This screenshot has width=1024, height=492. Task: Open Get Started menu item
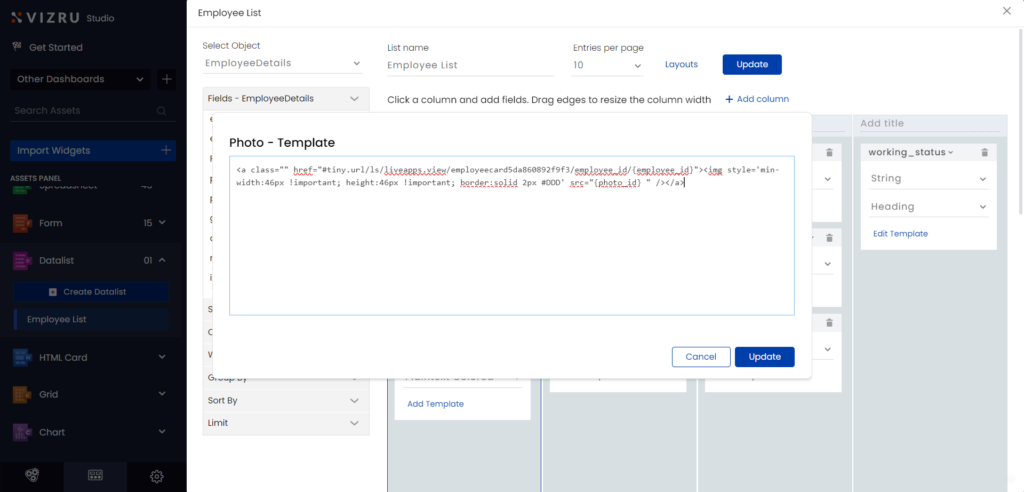click(56, 47)
